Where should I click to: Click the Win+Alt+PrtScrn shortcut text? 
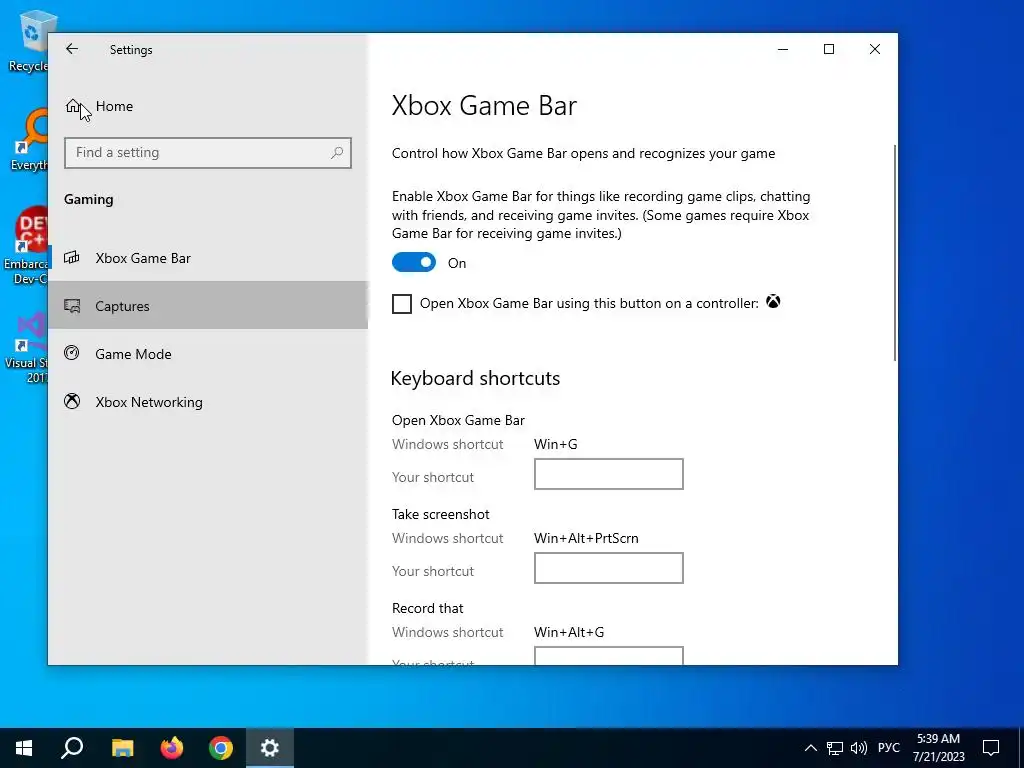[x=586, y=538]
